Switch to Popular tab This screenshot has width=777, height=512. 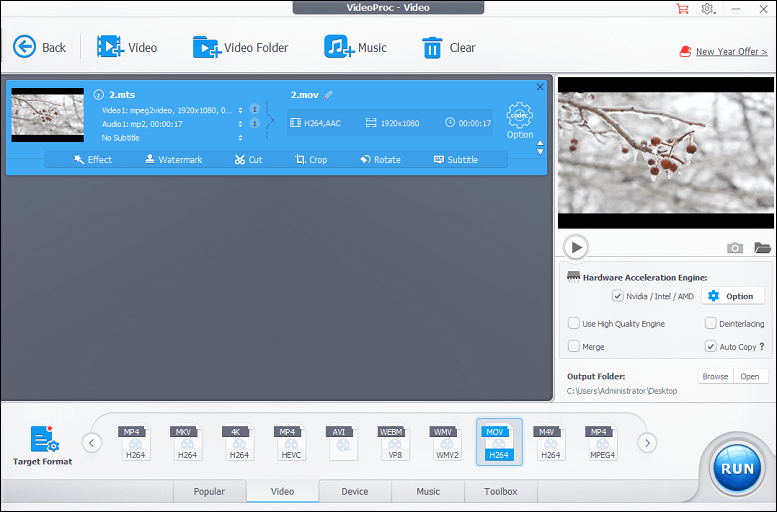pos(209,491)
